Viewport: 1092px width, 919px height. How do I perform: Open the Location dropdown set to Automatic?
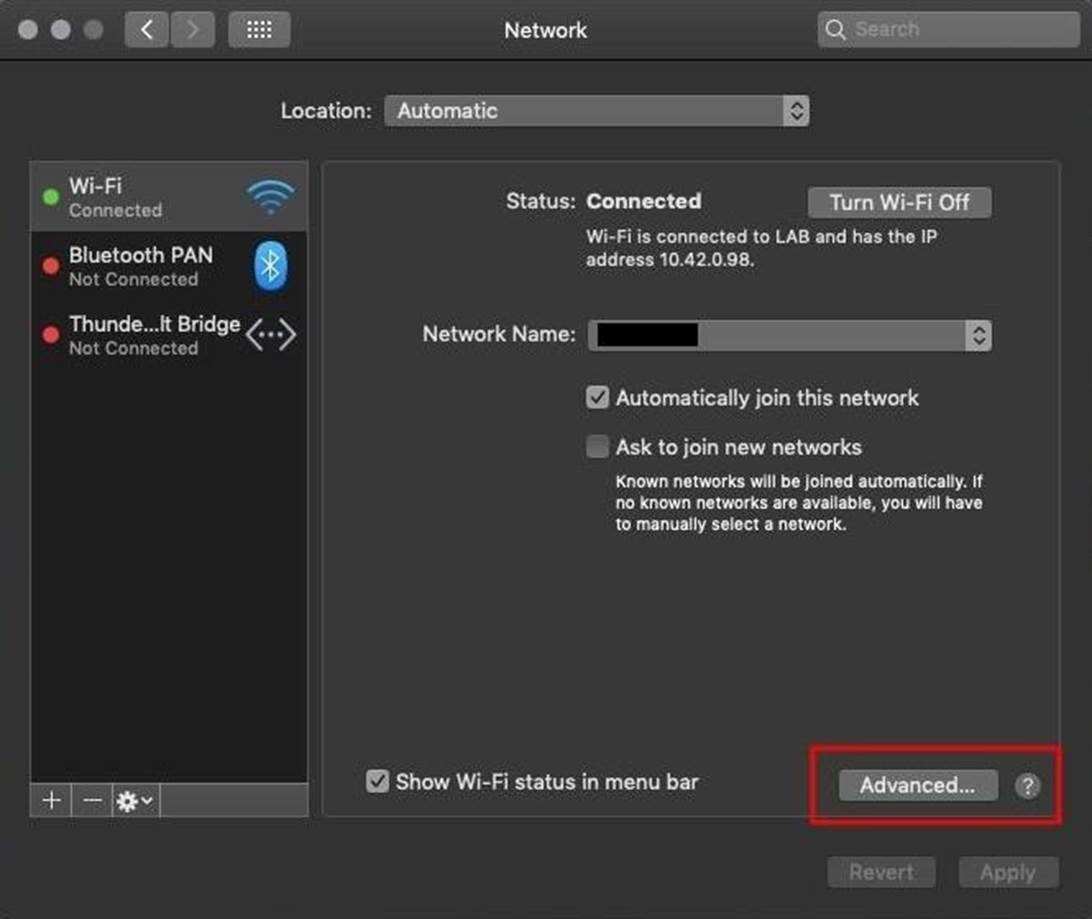[596, 111]
